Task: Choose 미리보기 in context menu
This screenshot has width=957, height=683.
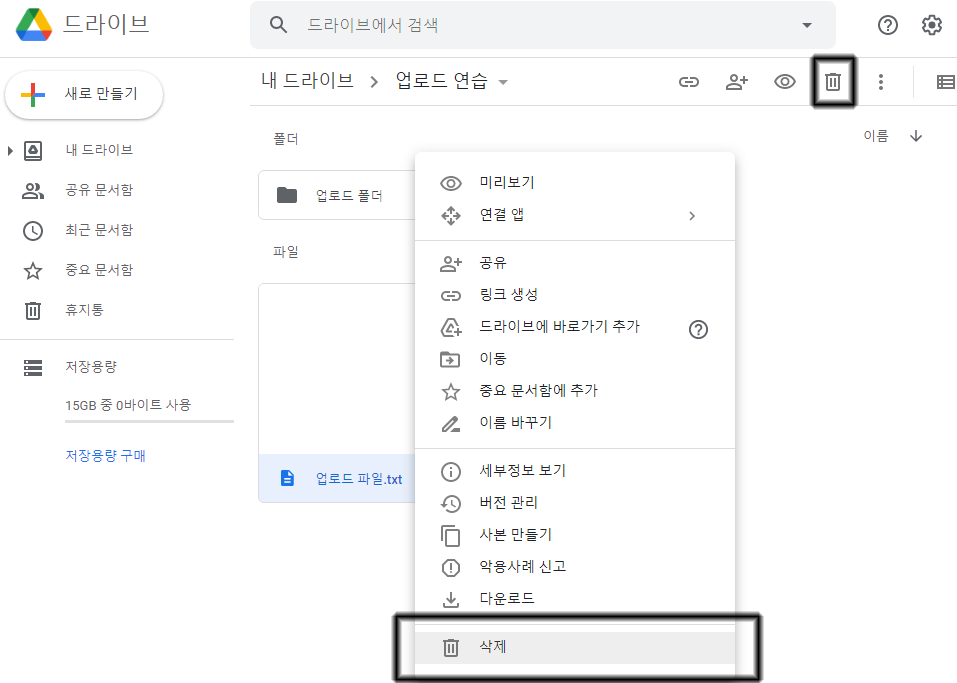Action: coord(575,183)
